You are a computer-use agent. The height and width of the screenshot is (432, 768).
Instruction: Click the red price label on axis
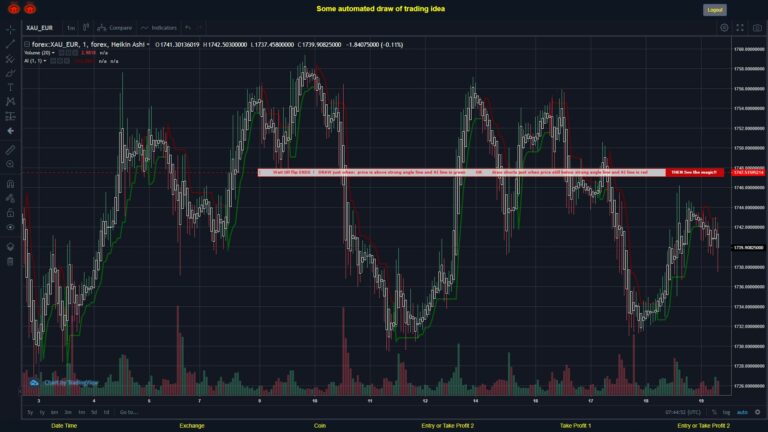(748, 172)
